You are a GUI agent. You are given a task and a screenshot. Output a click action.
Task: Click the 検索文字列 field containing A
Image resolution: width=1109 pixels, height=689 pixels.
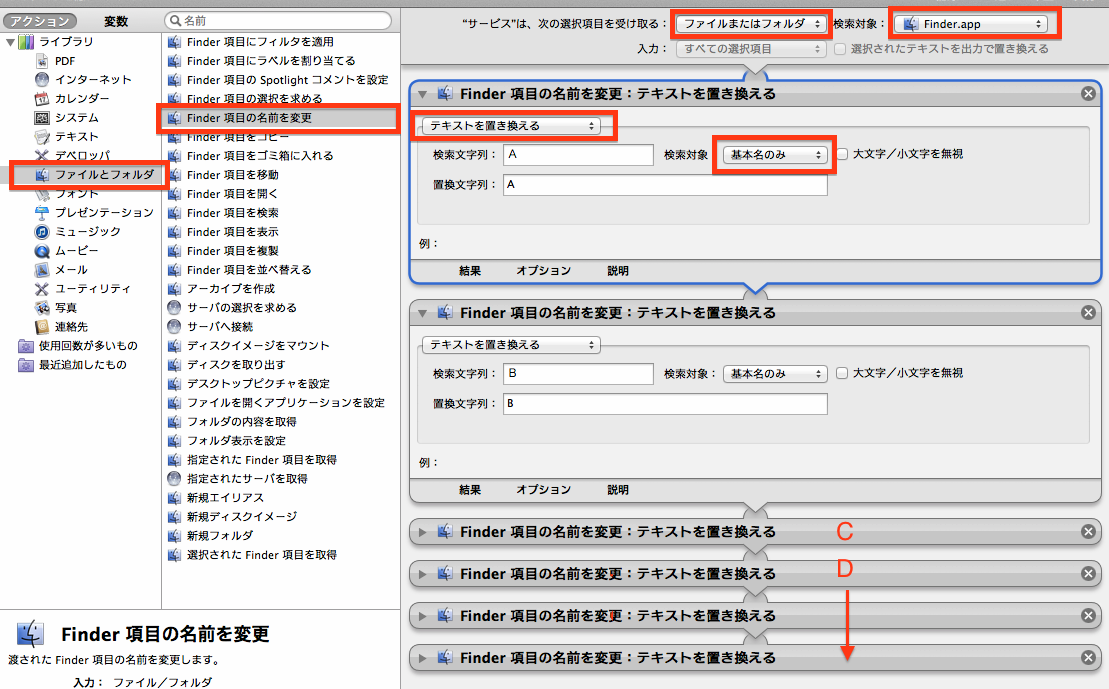coord(579,154)
